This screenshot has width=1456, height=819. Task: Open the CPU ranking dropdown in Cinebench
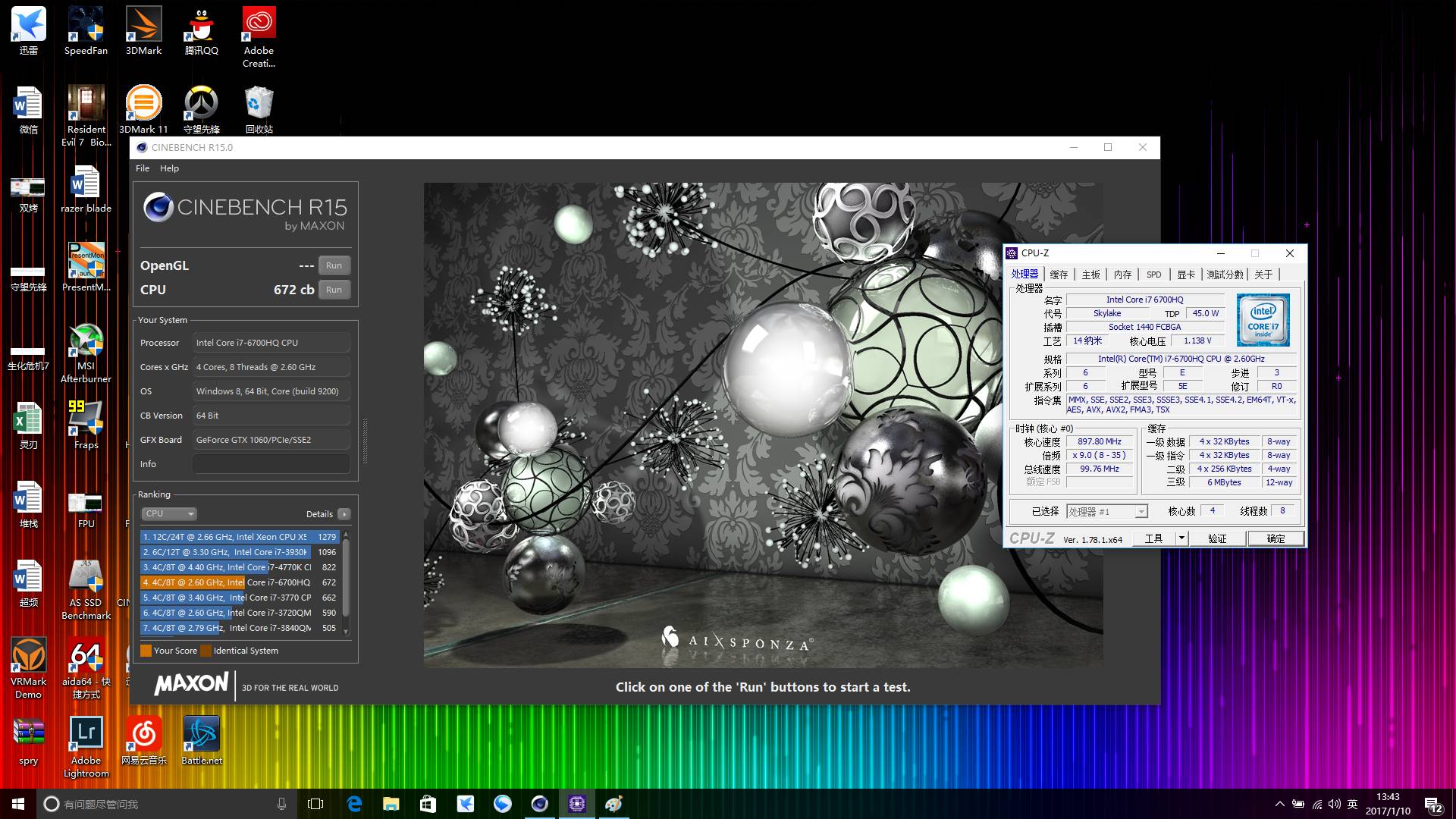point(168,513)
